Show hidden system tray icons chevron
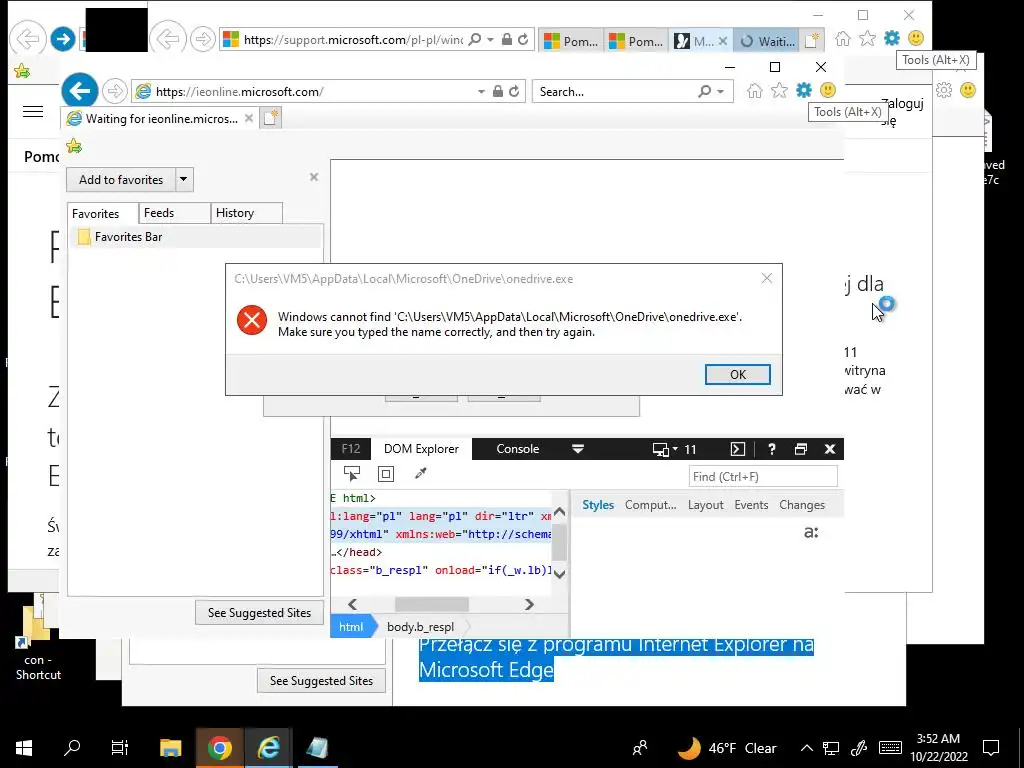This screenshot has height=768, width=1024. coord(807,748)
